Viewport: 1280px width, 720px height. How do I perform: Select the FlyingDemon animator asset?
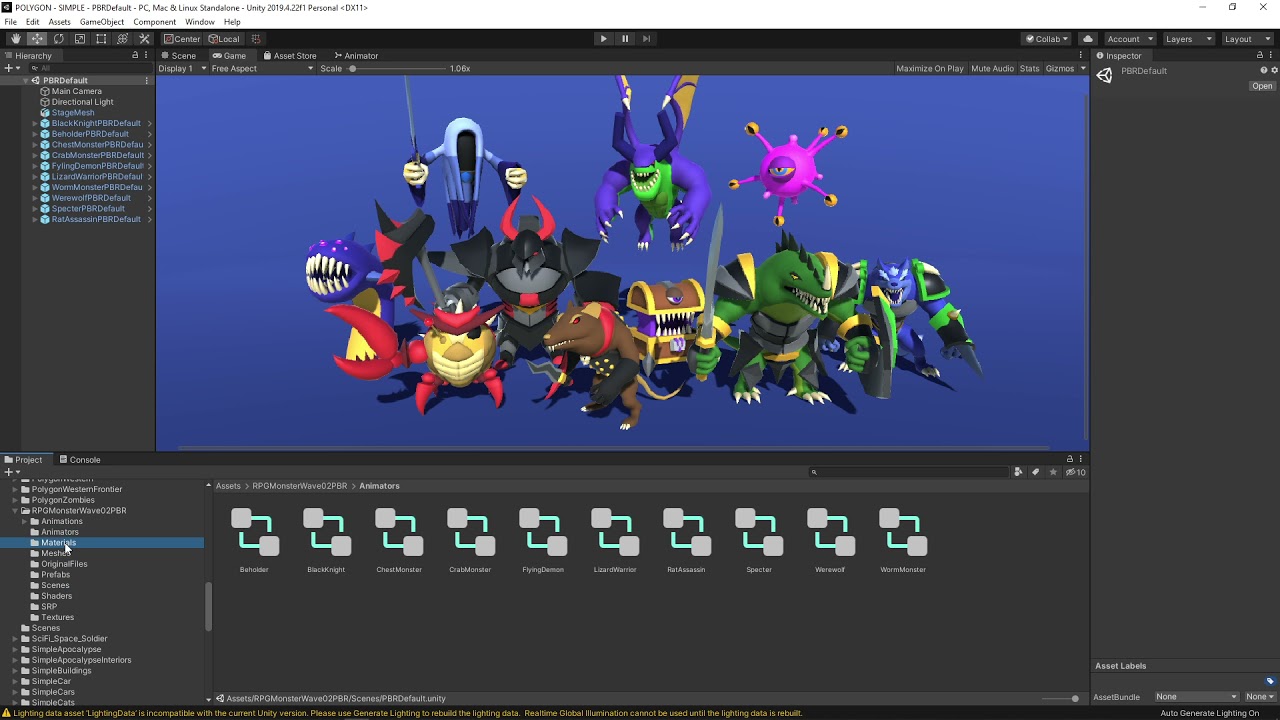(x=543, y=541)
